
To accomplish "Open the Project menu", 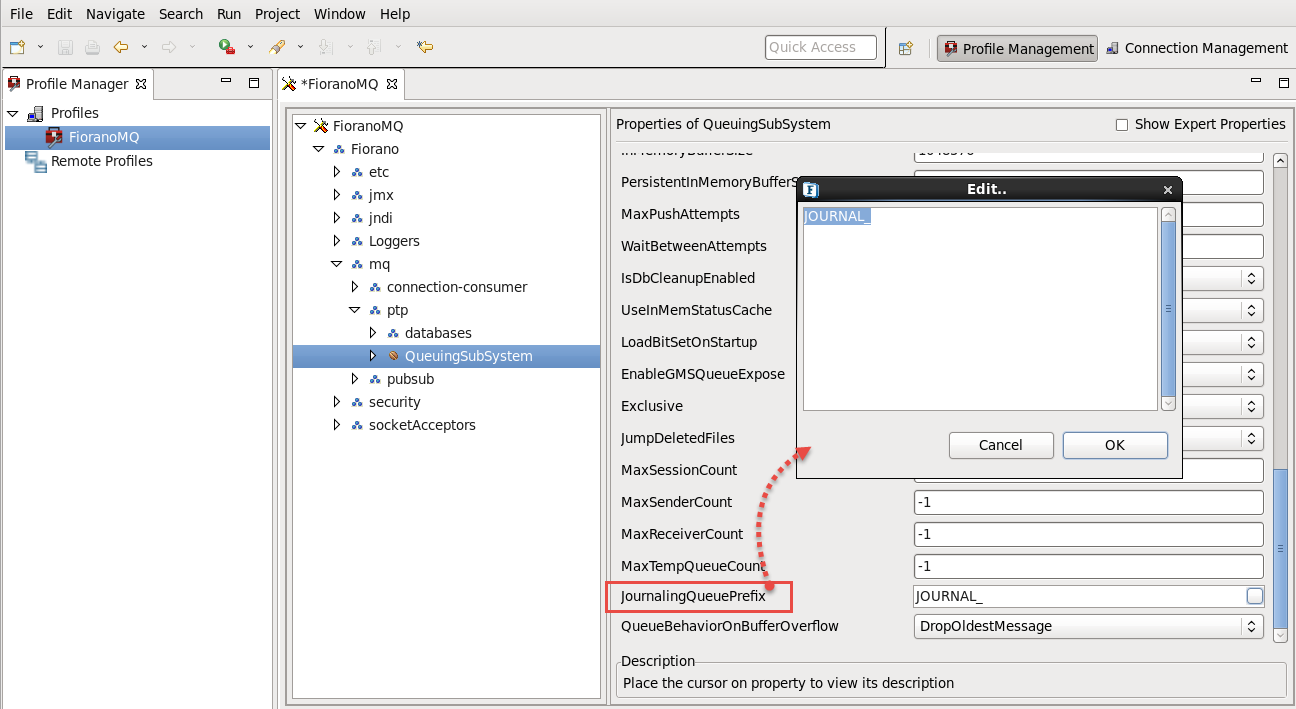I will pyautogui.click(x=277, y=14).
